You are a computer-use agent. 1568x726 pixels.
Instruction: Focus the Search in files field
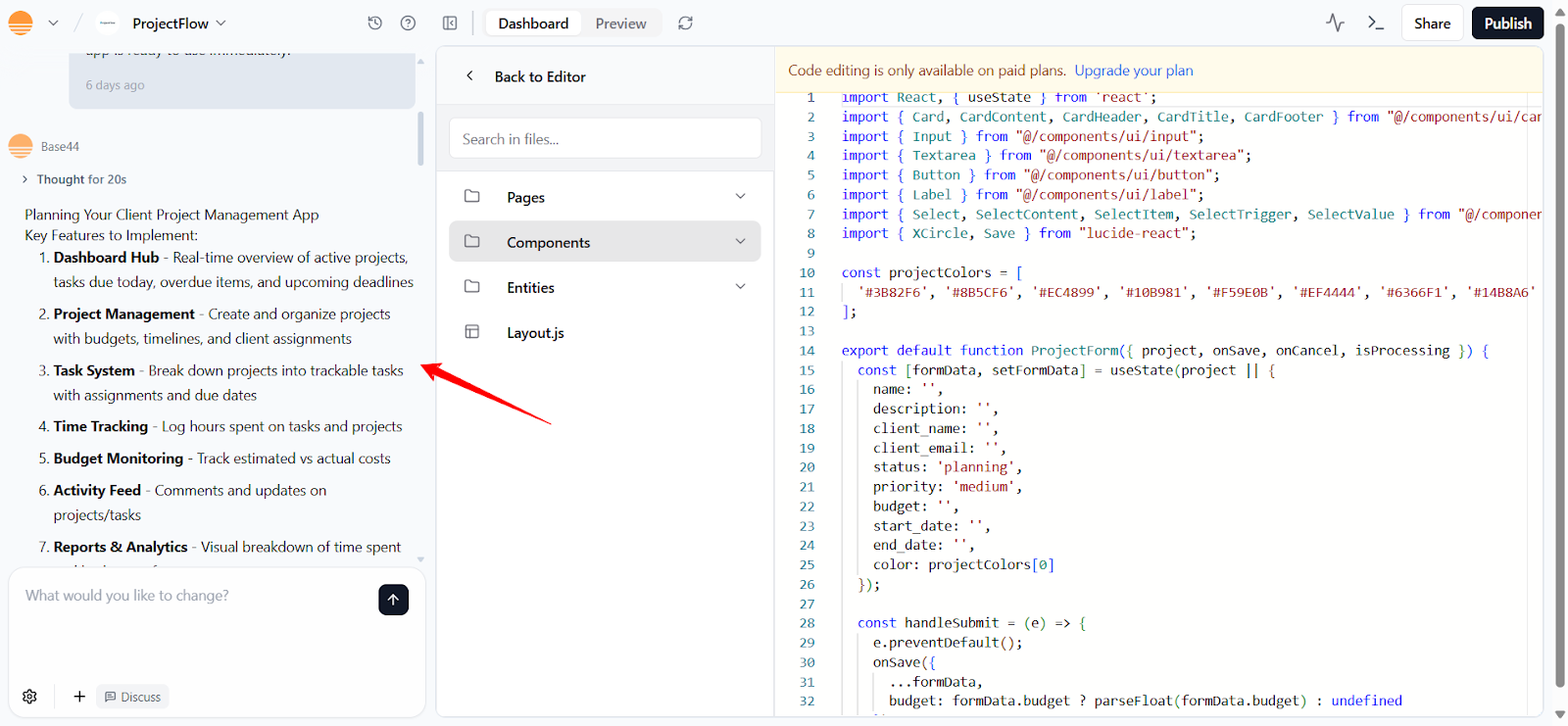click(x=605, y=139)
